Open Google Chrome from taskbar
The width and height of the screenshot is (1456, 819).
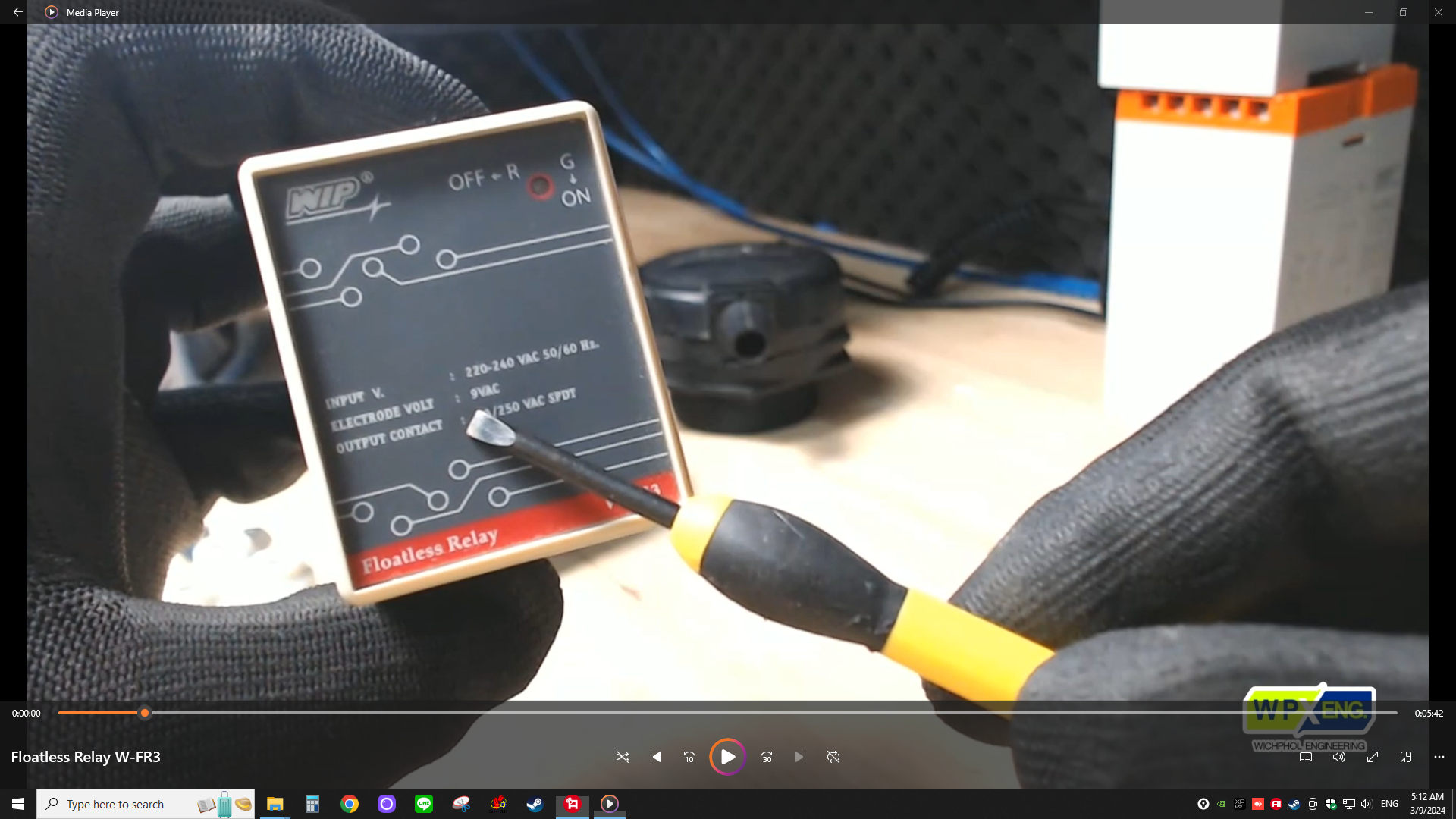[x=350, y=804]
